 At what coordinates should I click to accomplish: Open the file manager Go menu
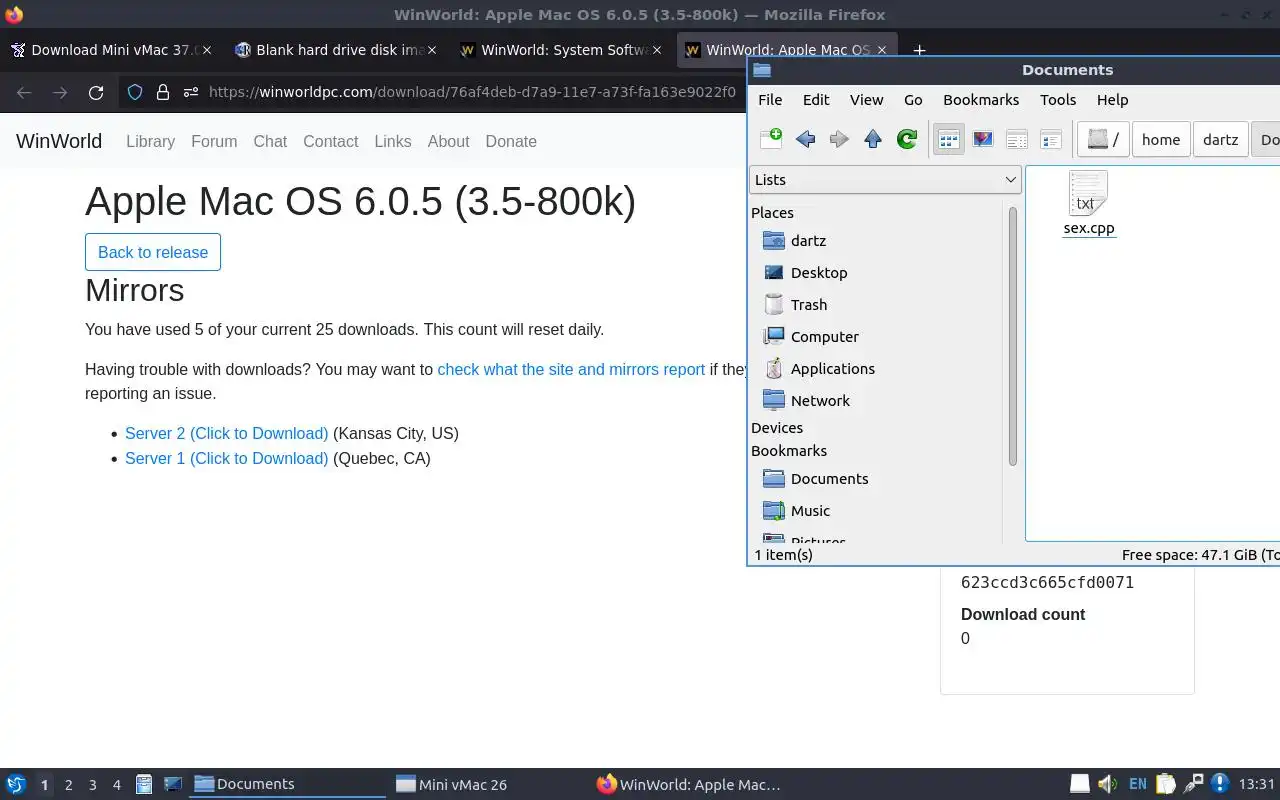(x=913, y=100)
